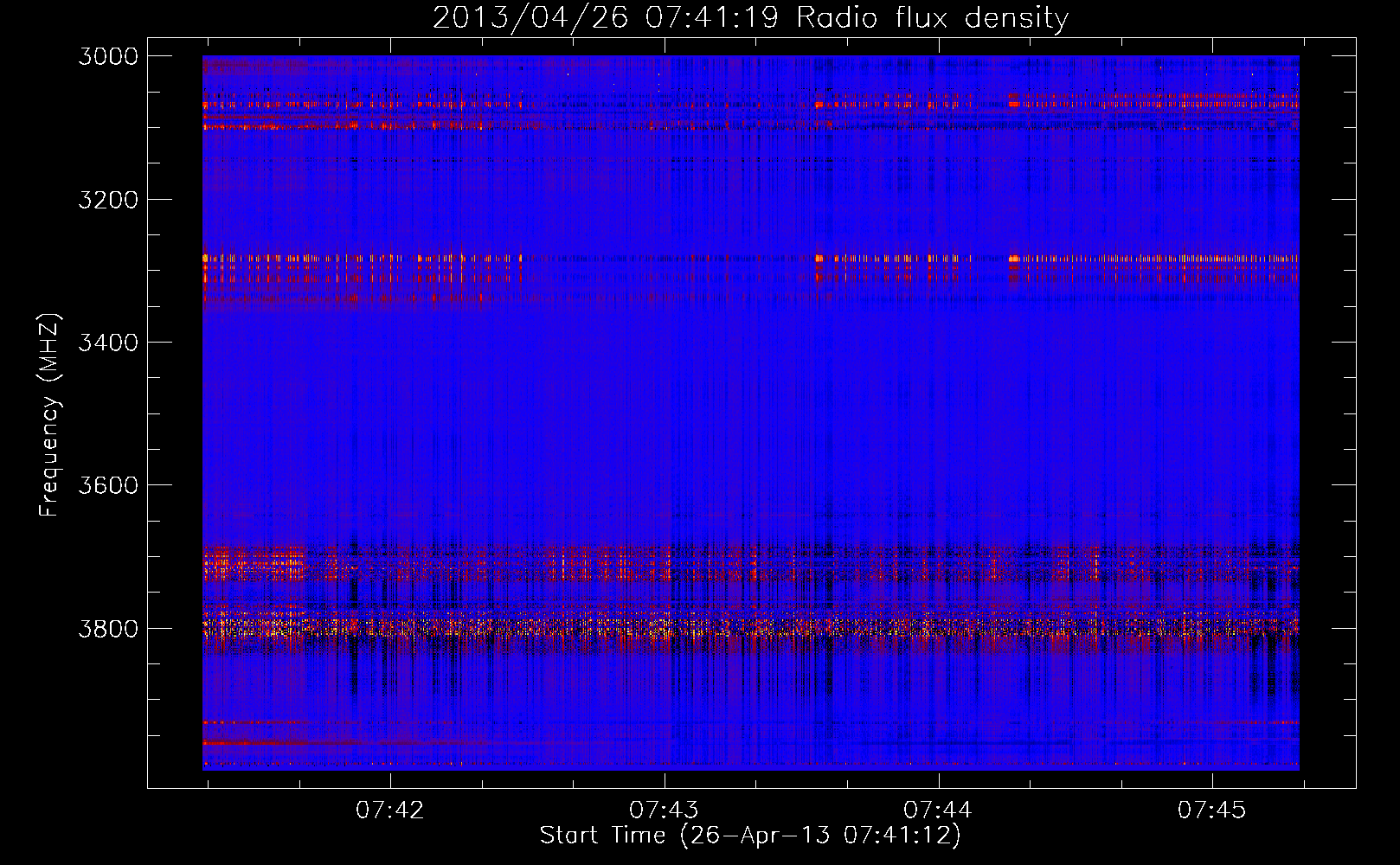
Task: Click the 07:44 time axis label
Action: pyautogui.click(x=938, y=810)
